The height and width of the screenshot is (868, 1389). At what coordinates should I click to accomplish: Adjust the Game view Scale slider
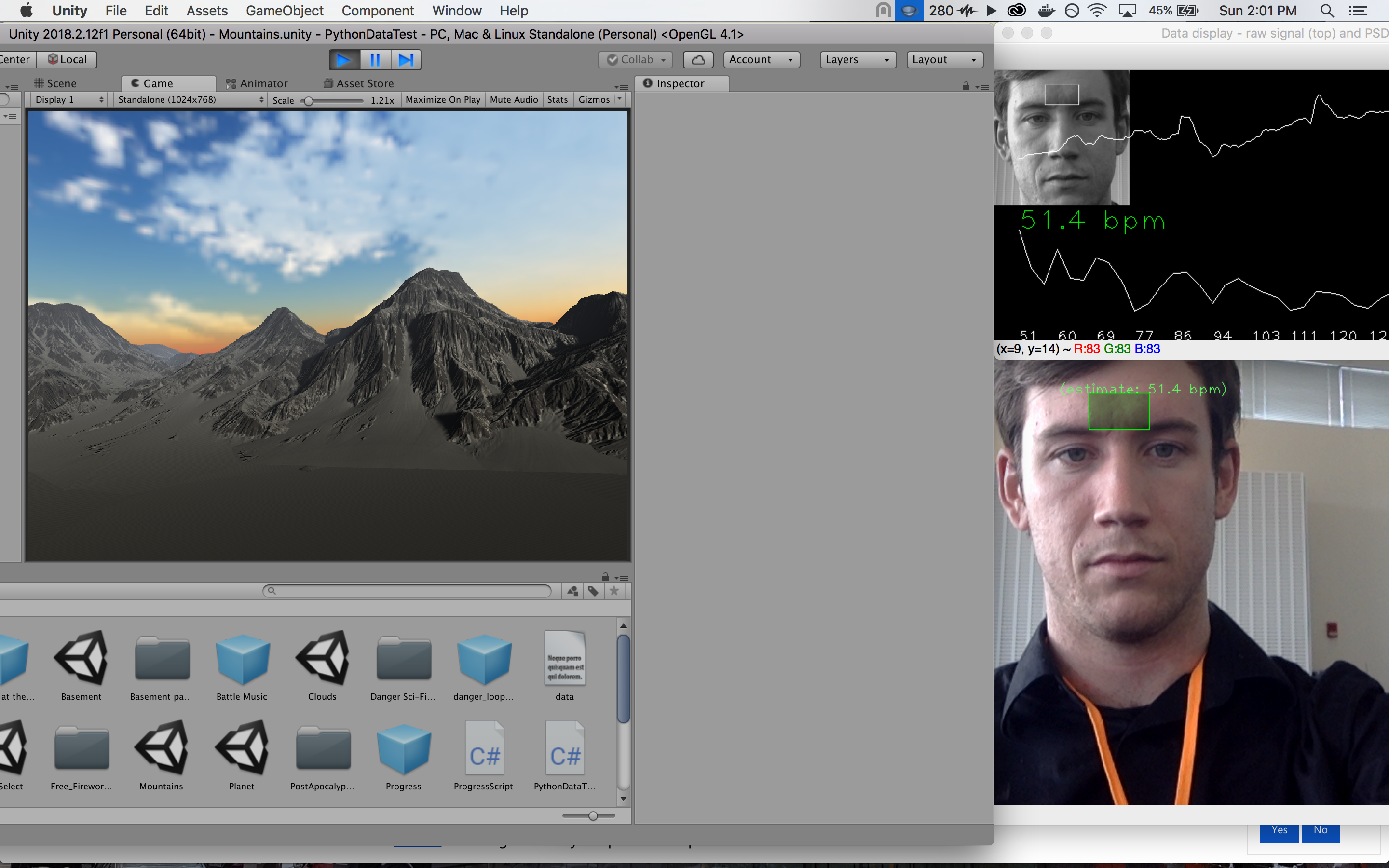(309, 101)
